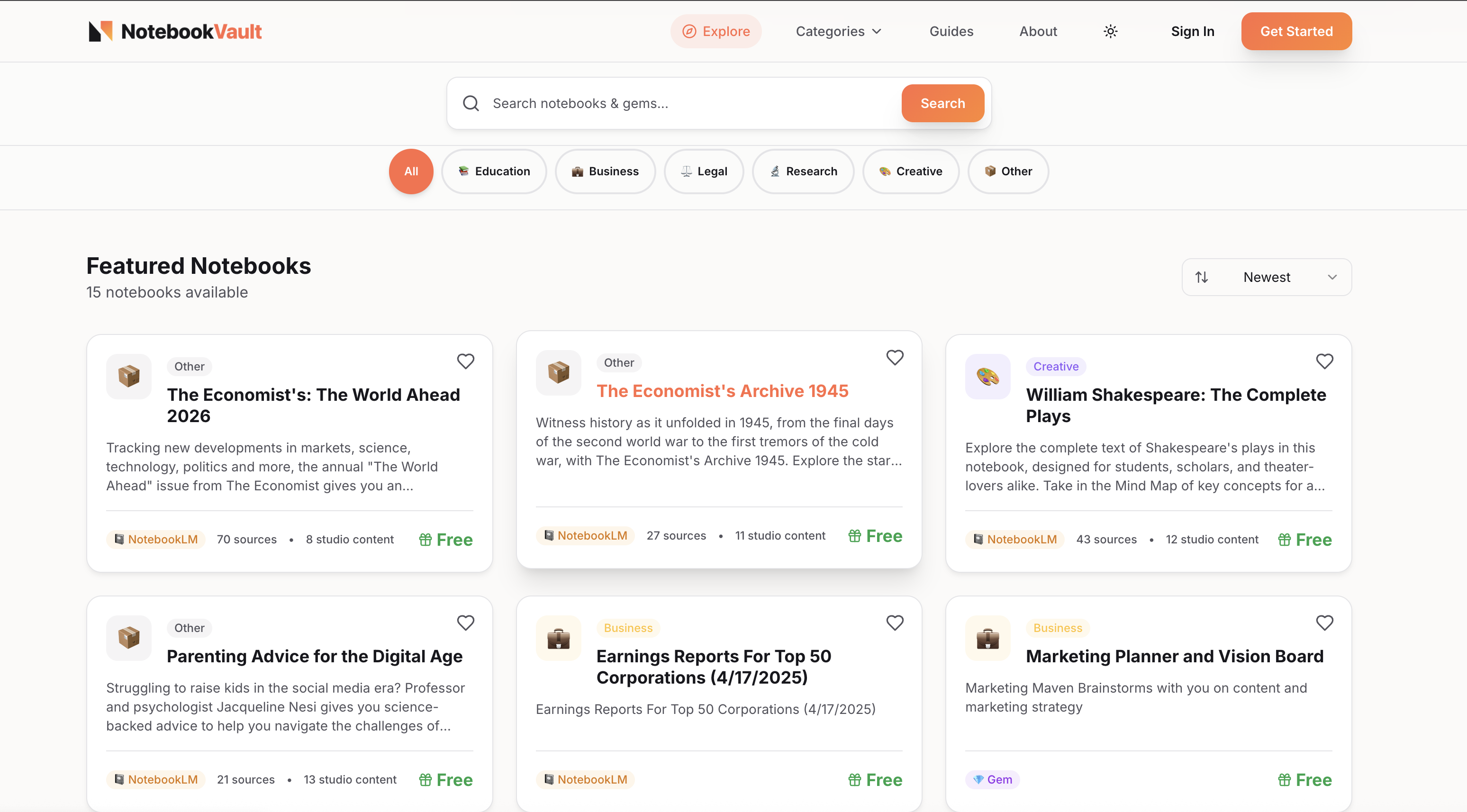Click the gift icon on World Ahead 2026
Image resolution: width=1467 pixels, height=812 pixels.
point(425,539)
